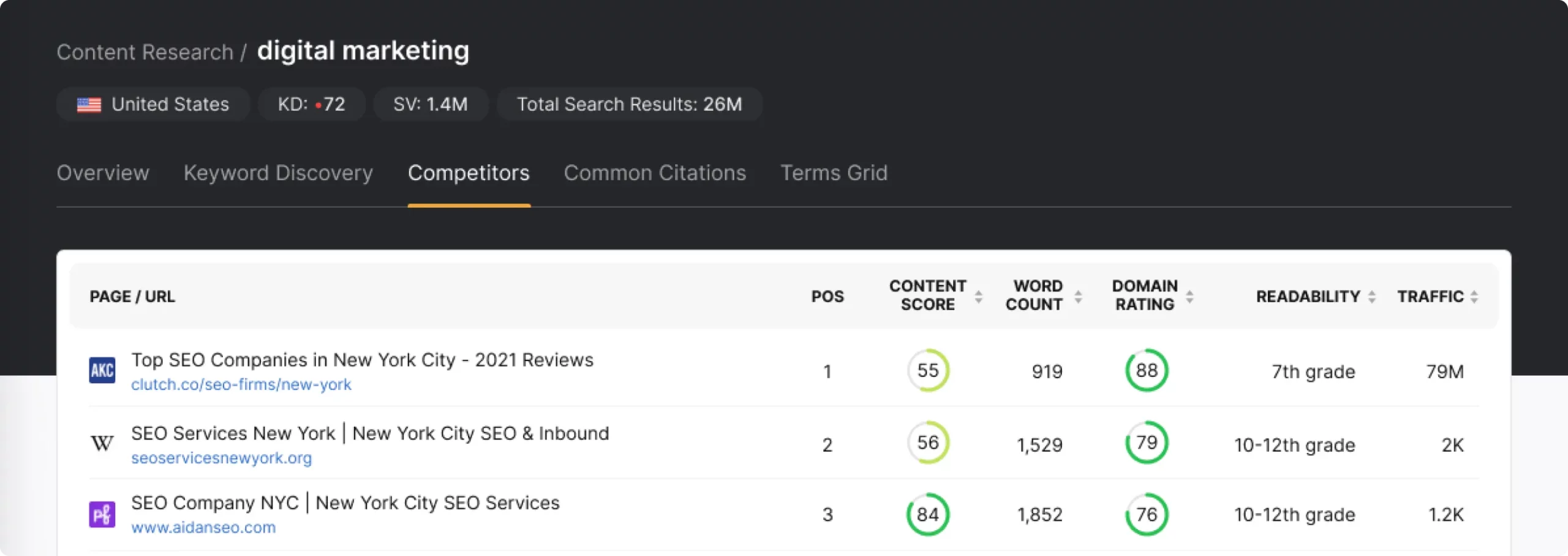The image size is (1568, 556).
Task: Click the Content Research breadcrumb
Action: tap(145, 51)
